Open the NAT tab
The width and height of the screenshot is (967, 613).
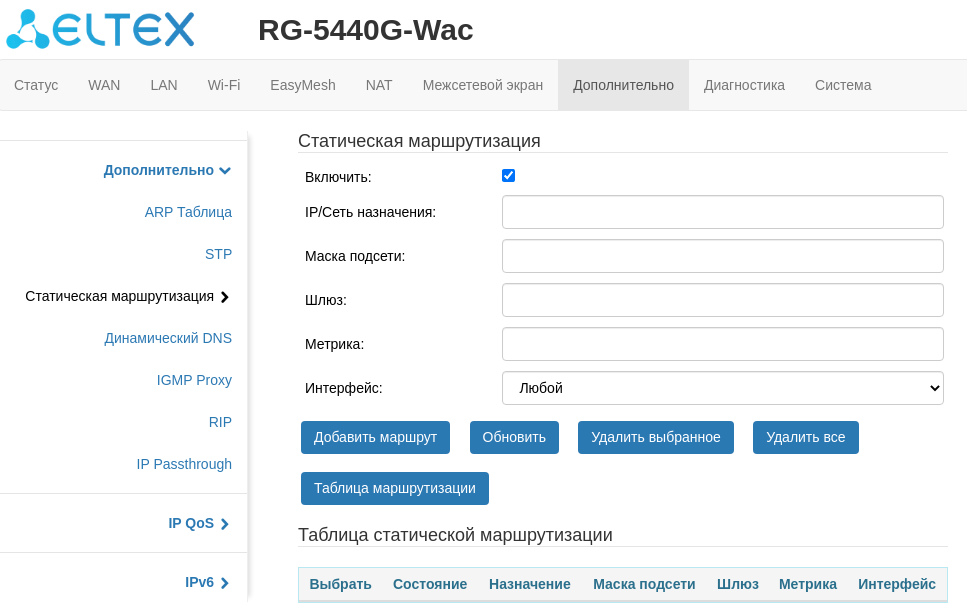379,85
